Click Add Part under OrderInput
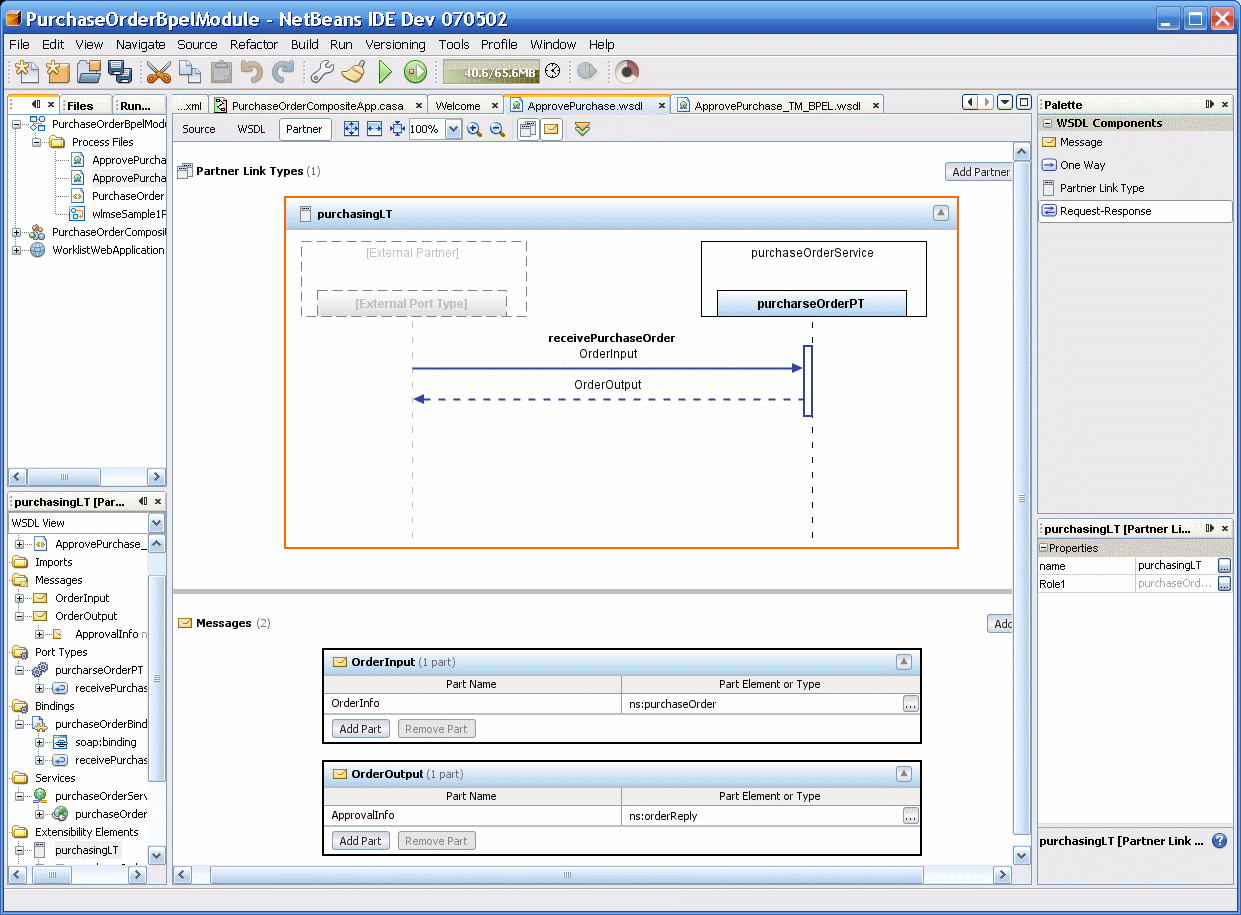This screenshot has height=915, width=1241. pyautogui.click(x=360, y=729)
